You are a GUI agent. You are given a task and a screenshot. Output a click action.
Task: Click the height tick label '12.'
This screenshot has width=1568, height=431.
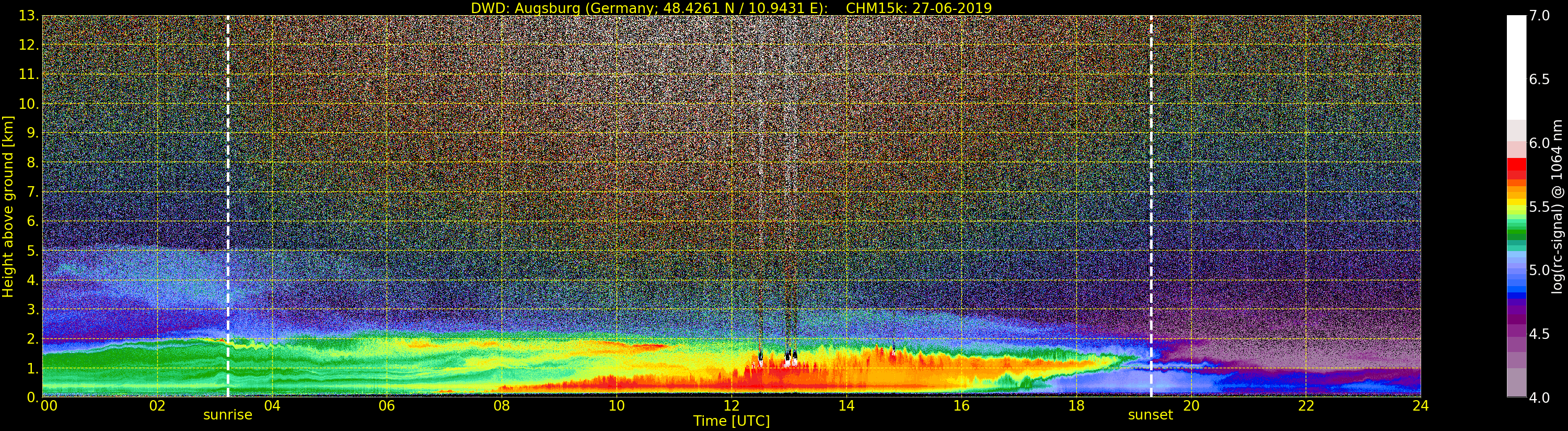click(29, 45)
